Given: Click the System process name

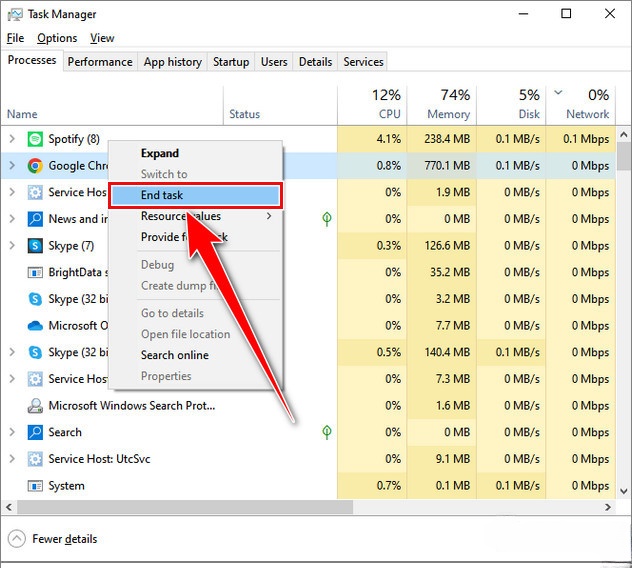Looking at the screenshot, I should [x=67, y=486].
